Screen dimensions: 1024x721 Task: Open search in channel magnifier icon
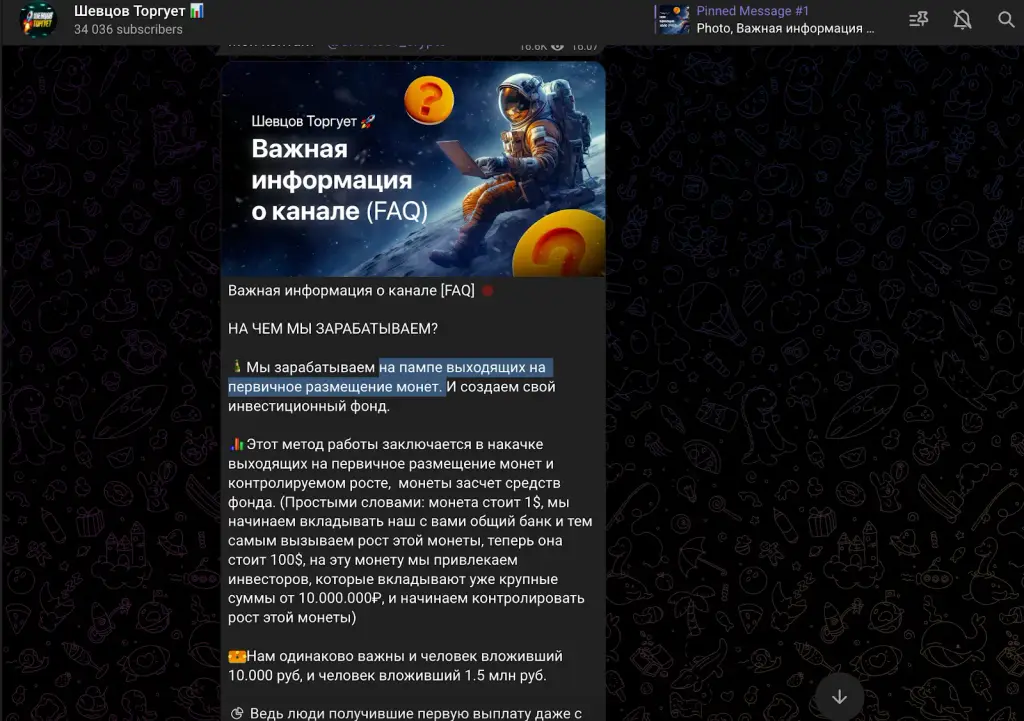(x=1006, y=20)
